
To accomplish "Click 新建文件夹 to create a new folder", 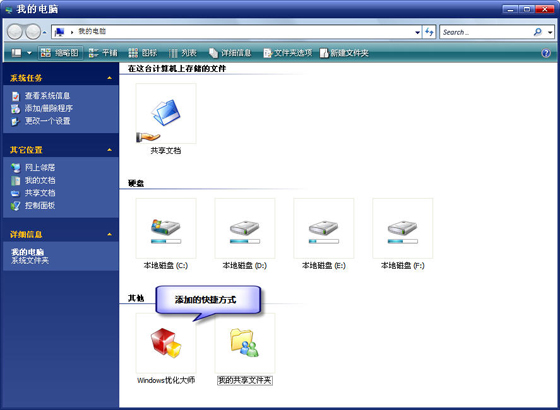I will (344, 53).
